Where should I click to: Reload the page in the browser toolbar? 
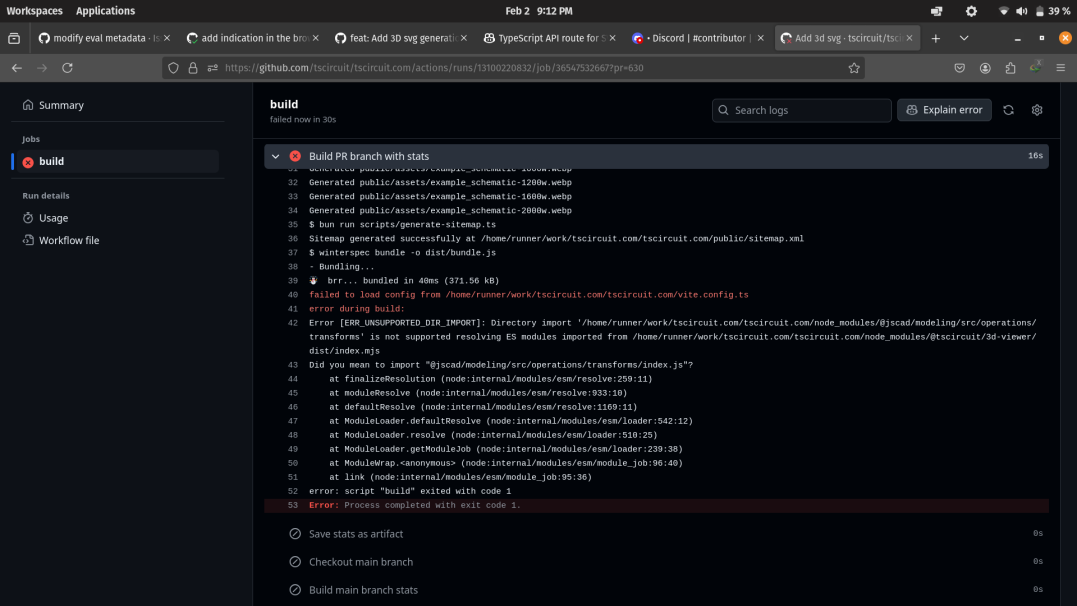(67, 68)
